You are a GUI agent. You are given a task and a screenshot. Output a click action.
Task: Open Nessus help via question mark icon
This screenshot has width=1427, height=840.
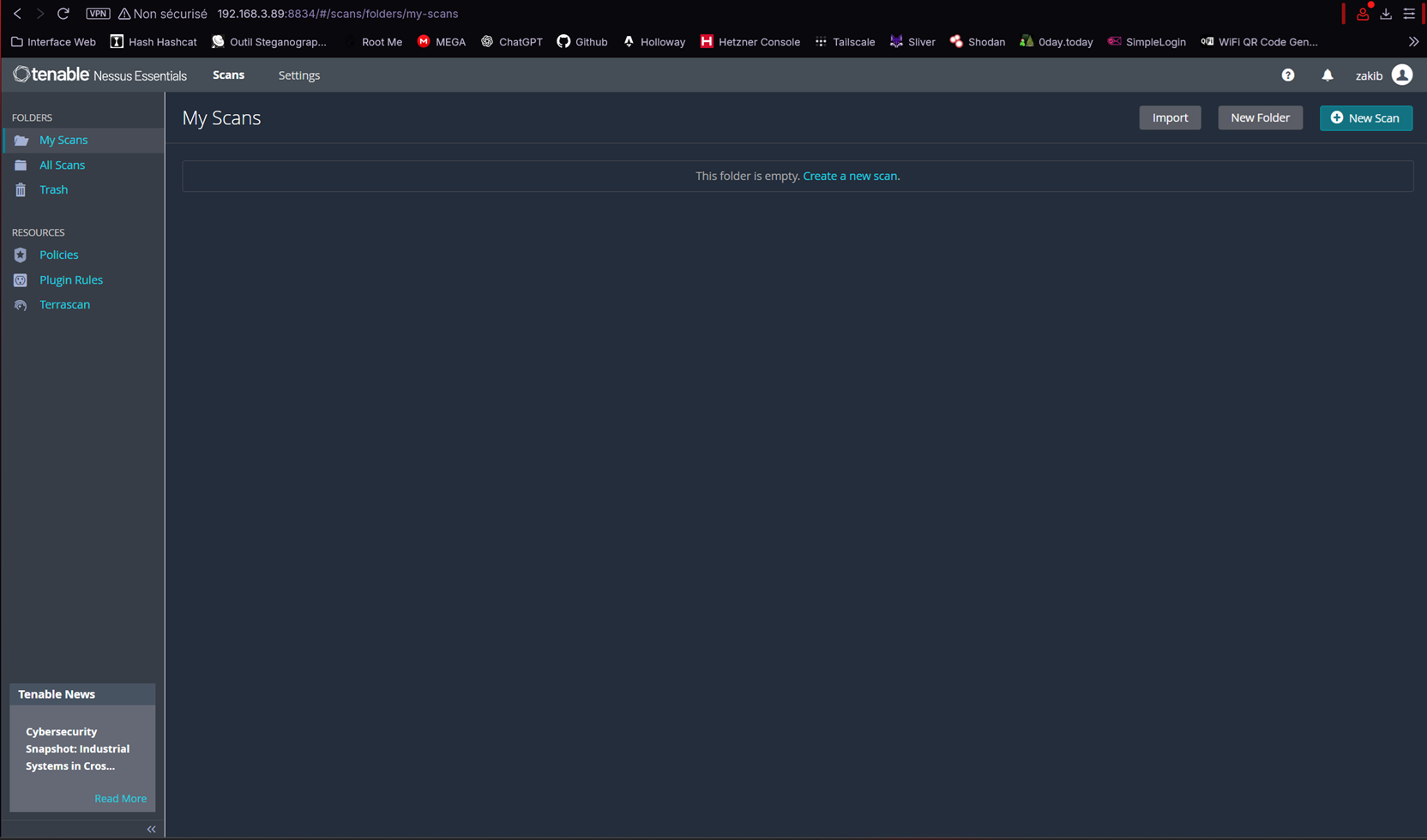pos(1287,75)
